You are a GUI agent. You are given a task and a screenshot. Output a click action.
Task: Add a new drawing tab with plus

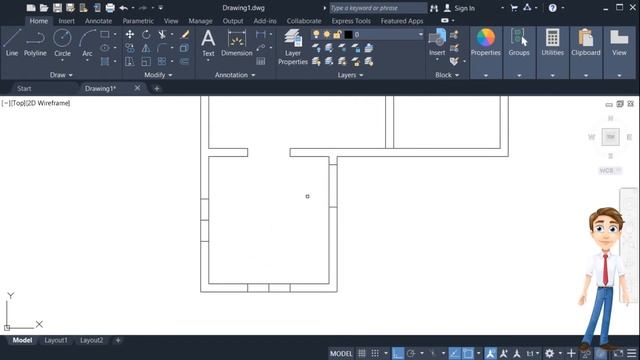pos(157,88)
